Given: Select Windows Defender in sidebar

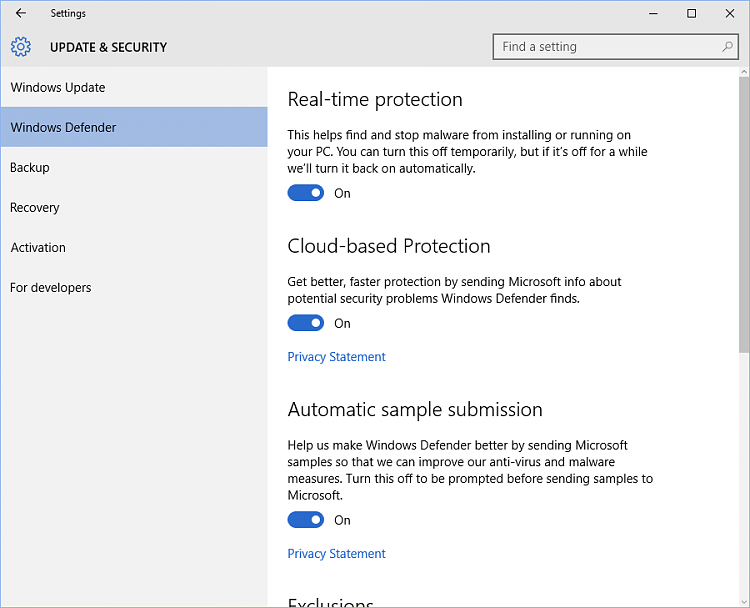Looking at the screenshot, I should tap(134, 127).
